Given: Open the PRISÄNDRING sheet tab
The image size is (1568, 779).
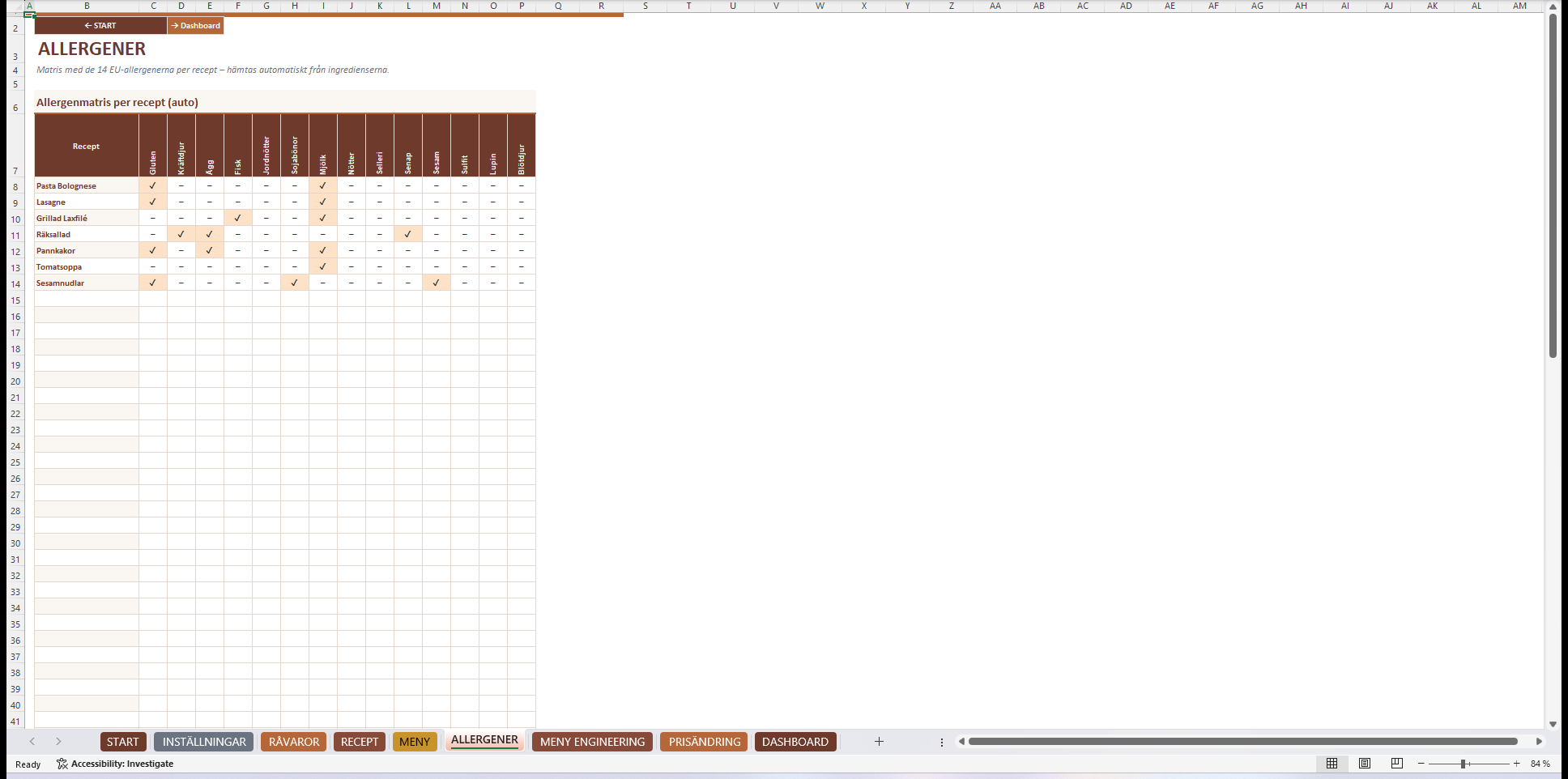Looking at the screenshot, I should (x=705, y=742).
